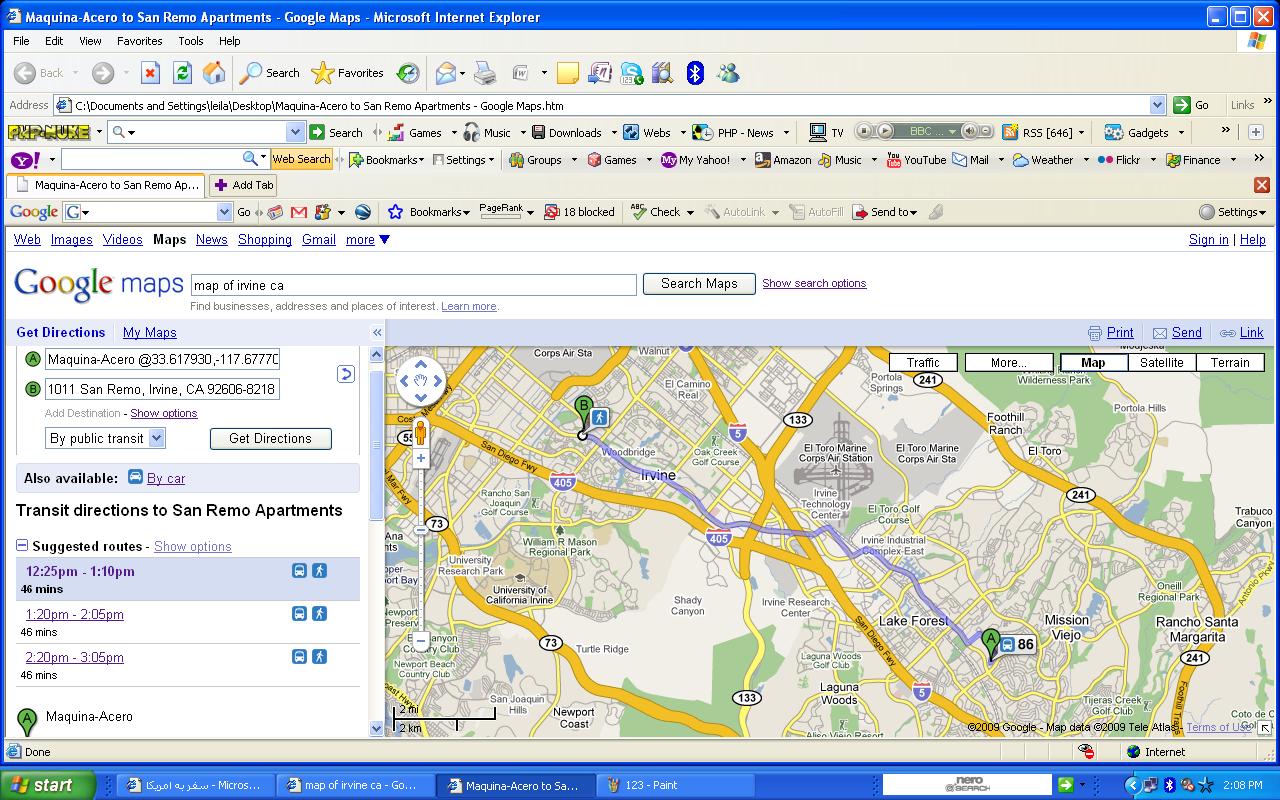The width and height of the screenshot is (1280, 800).
Task: Zoom in with the map plus button
Action: point(421,458)
